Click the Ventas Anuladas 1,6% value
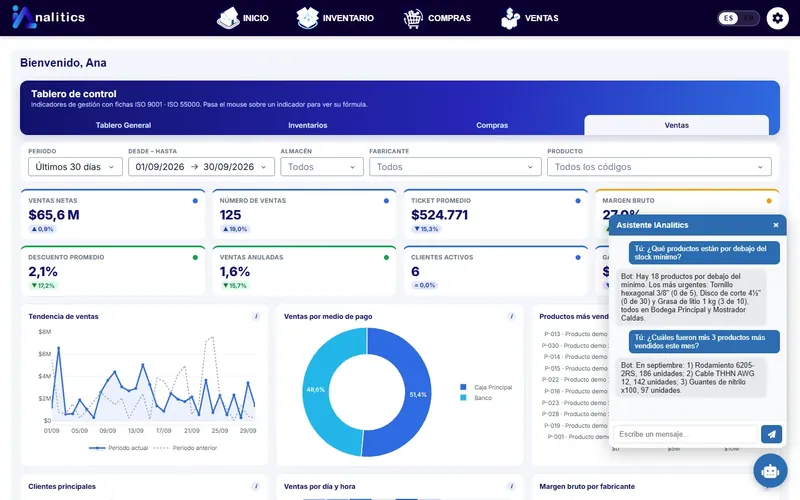The image size is (800, 500). point(235,271)
